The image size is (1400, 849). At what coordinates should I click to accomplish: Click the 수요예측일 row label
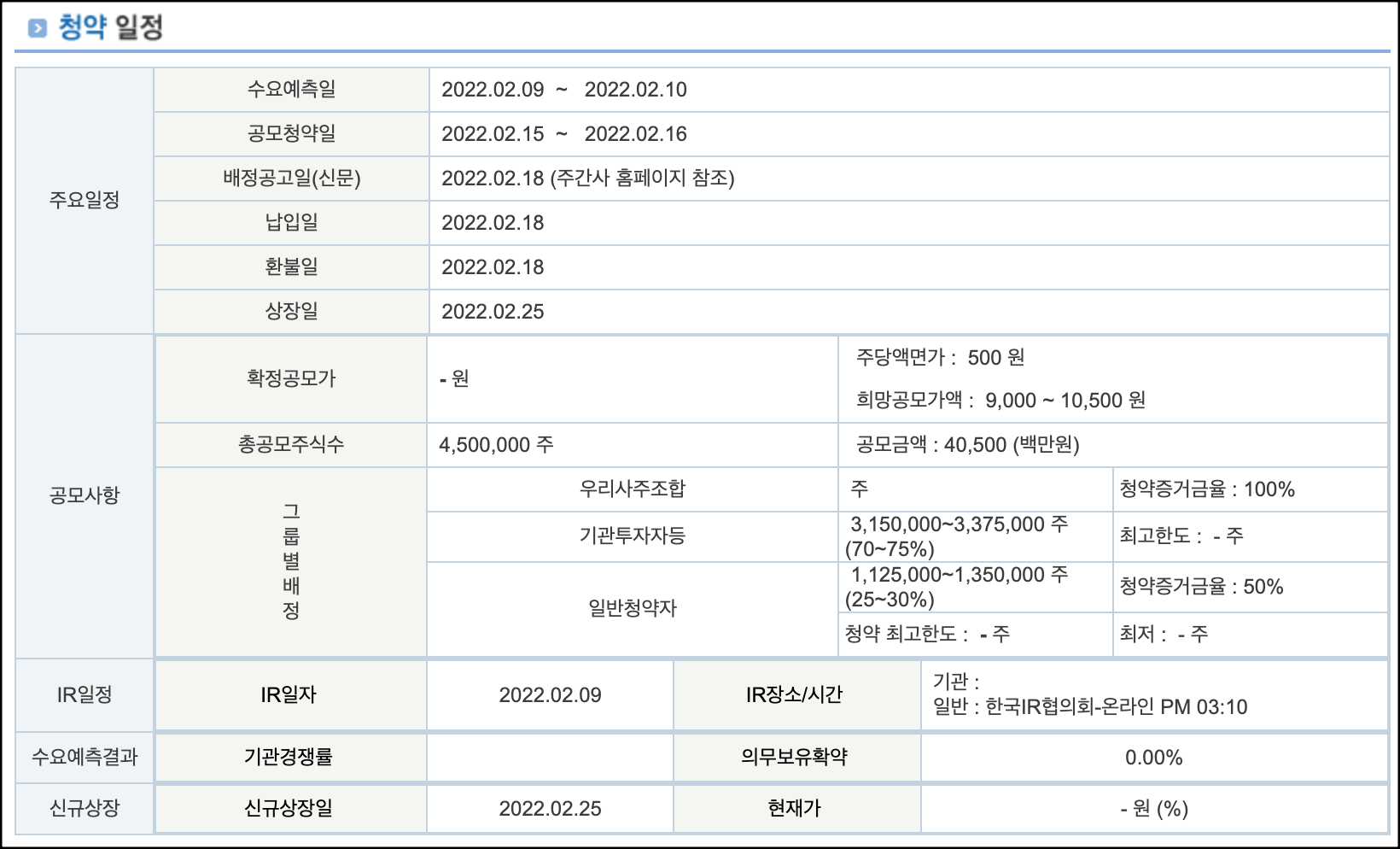pos(291,89)
